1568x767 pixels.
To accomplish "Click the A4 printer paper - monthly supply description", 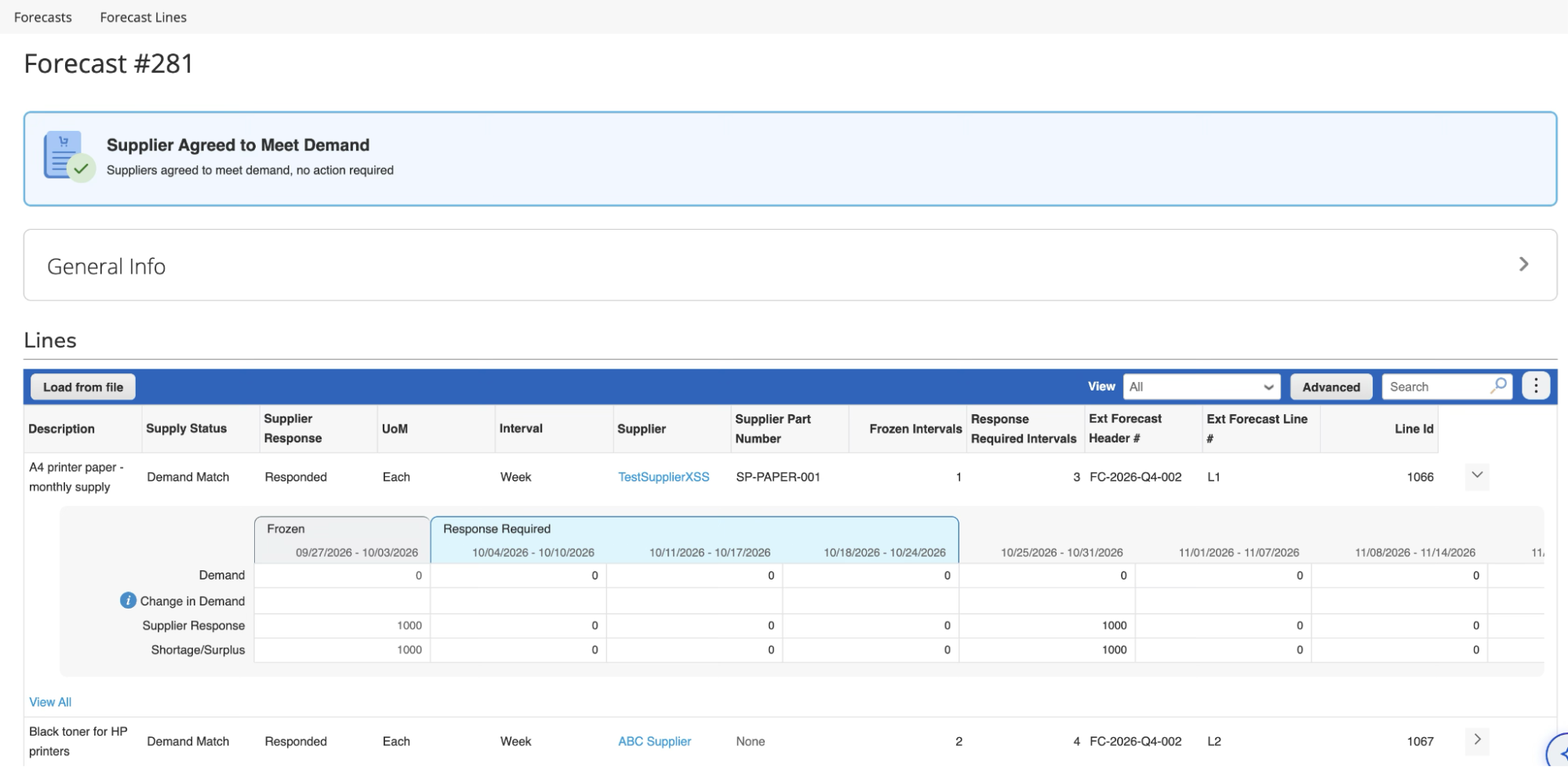I will click(x=76, y=477).
